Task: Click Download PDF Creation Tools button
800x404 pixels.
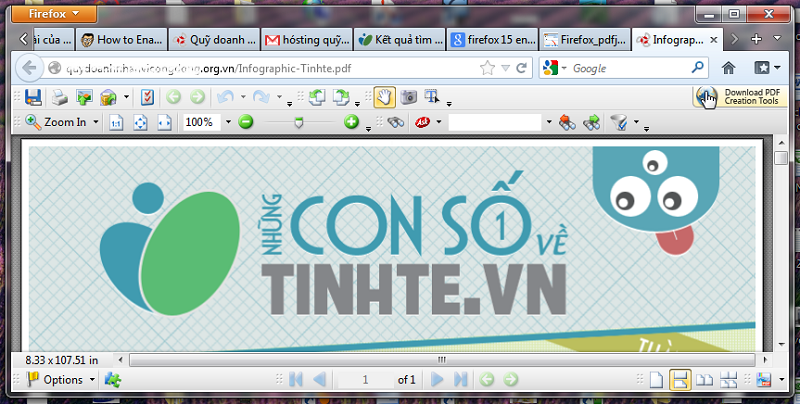Action: 740,97
